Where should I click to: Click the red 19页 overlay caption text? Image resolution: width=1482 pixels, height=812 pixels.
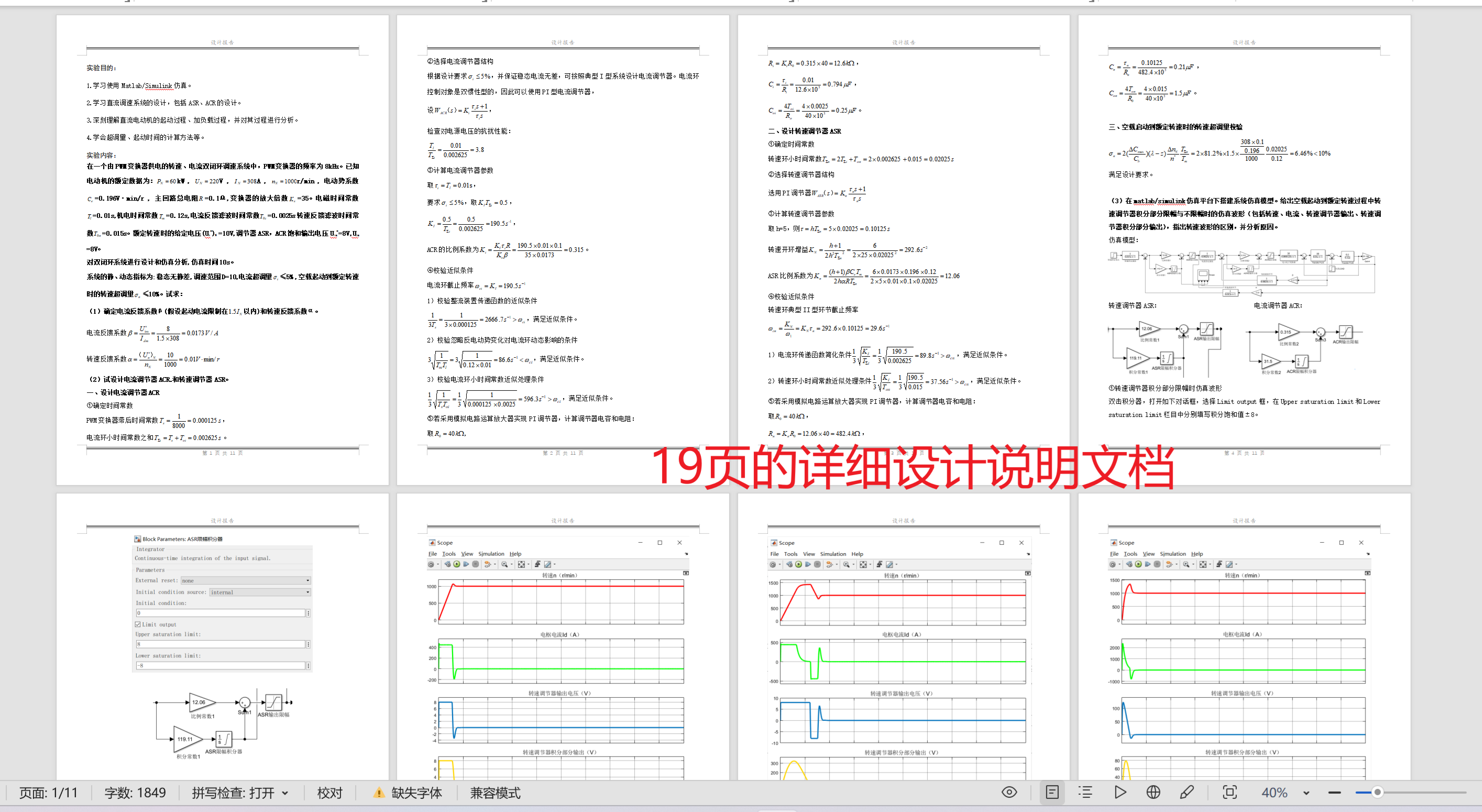click(912, 467)
